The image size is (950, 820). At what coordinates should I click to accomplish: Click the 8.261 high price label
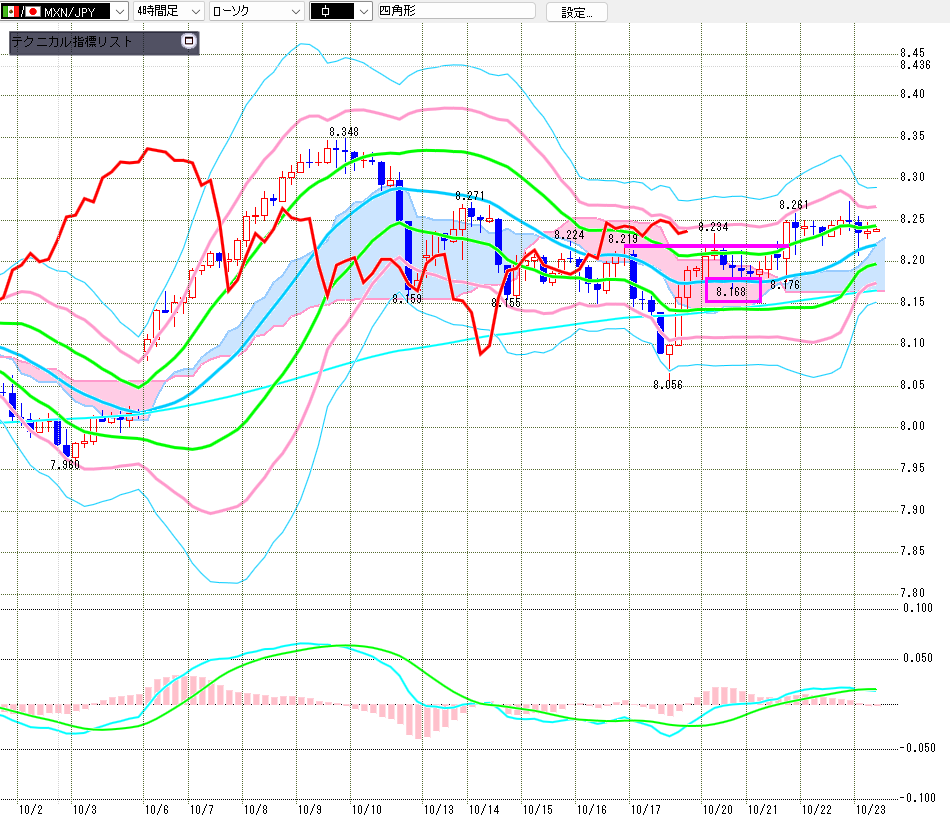(794, 204)
